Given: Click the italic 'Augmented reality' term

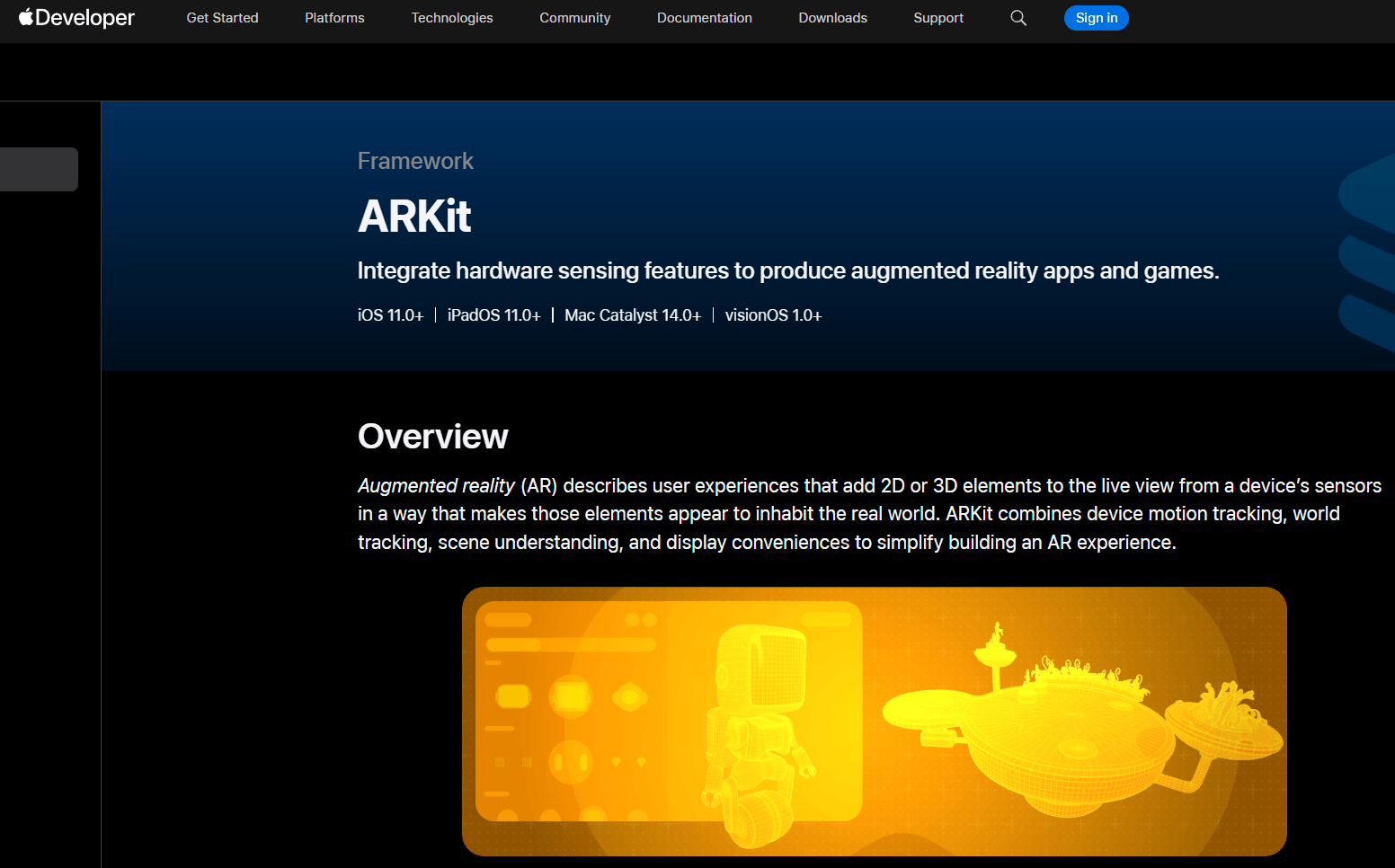Looking at the screenshot, I should point(436,486).
